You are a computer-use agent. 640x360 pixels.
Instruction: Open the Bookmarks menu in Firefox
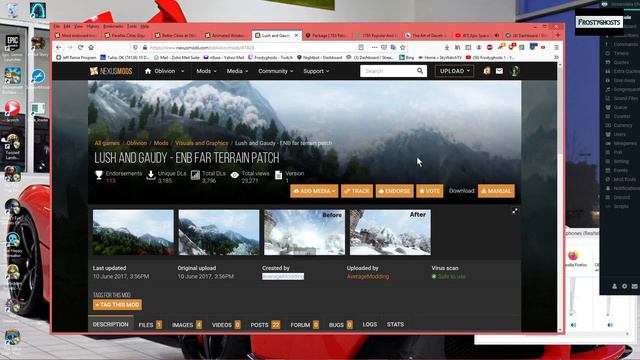click(113, 26)
